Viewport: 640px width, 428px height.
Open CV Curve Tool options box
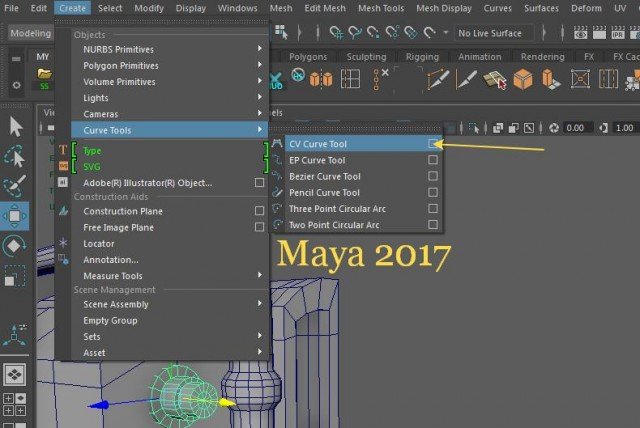433,144
